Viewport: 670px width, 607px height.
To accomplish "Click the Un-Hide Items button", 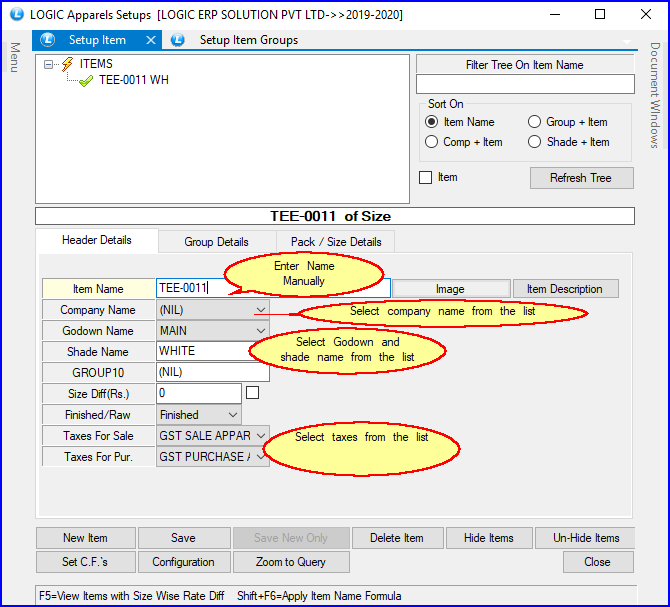I will [585, 538].
